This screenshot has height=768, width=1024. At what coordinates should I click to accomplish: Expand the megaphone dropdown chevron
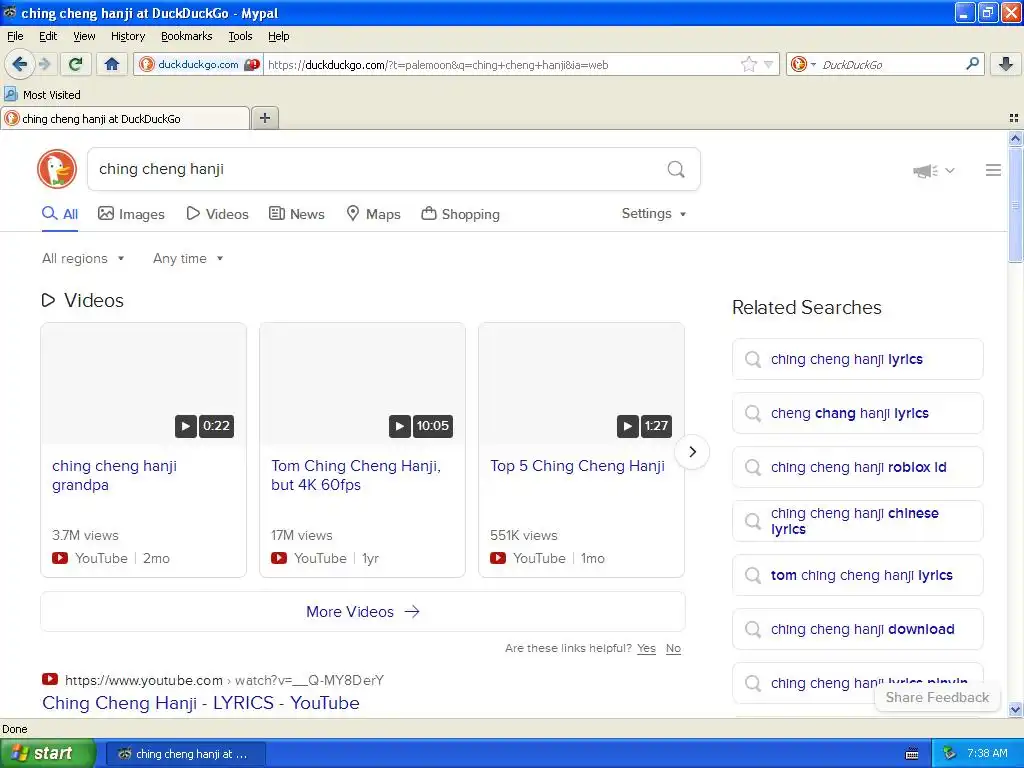(950, 170)
